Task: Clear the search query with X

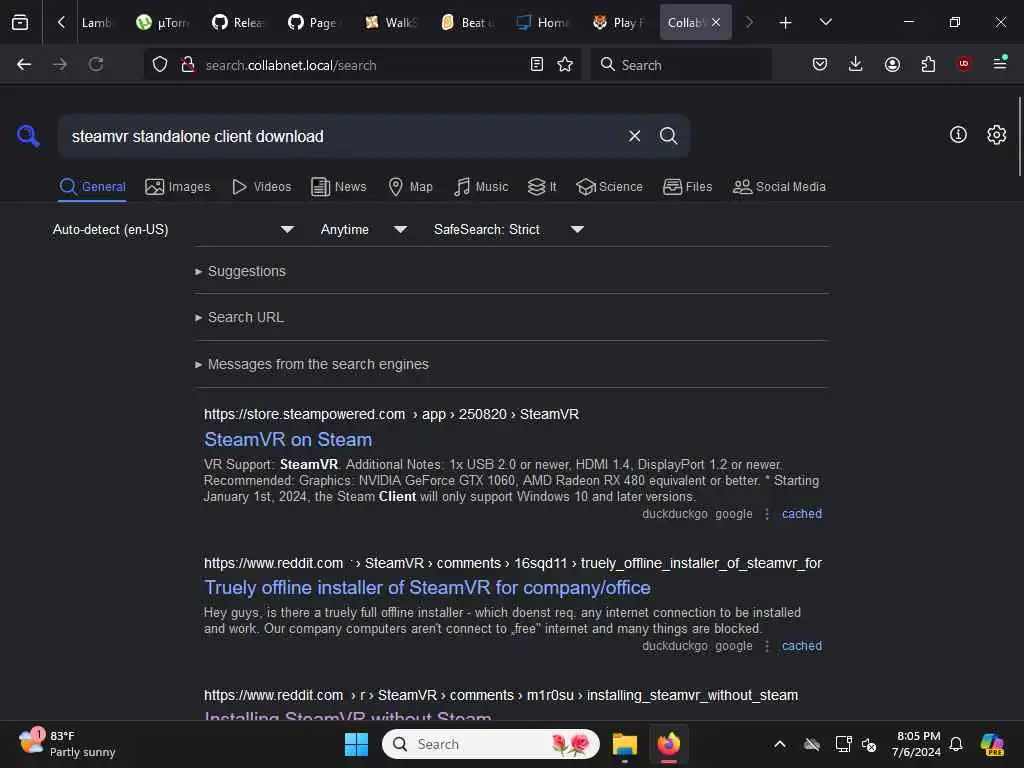Action: tap(634, 136)
